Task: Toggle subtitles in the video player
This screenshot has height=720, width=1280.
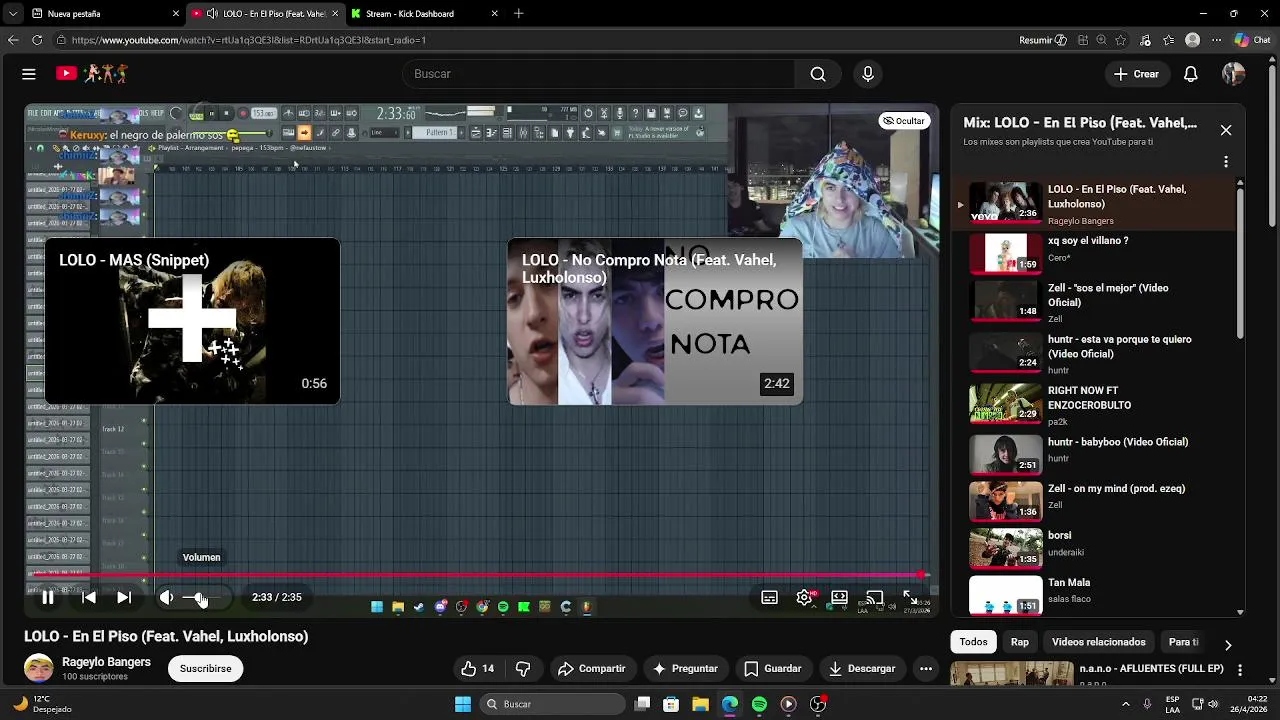Action: 769,597
